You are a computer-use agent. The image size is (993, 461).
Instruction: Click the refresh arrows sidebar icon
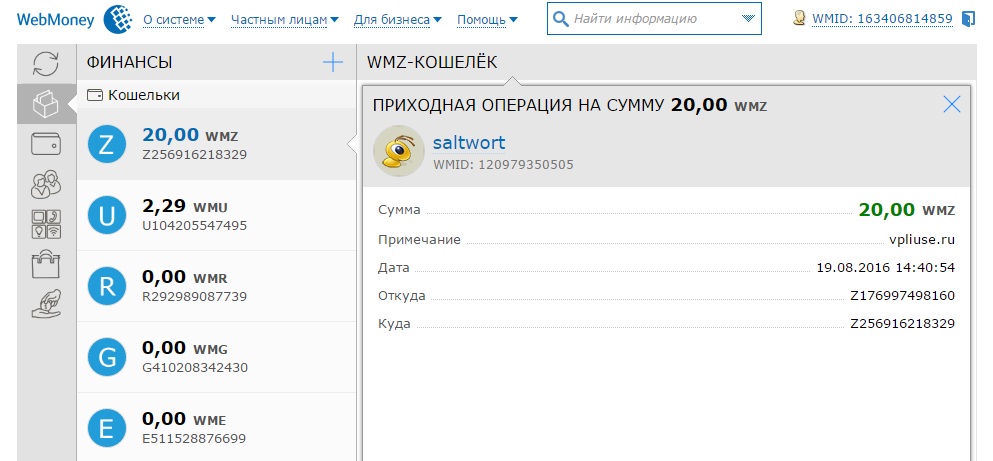click(46, 63)
